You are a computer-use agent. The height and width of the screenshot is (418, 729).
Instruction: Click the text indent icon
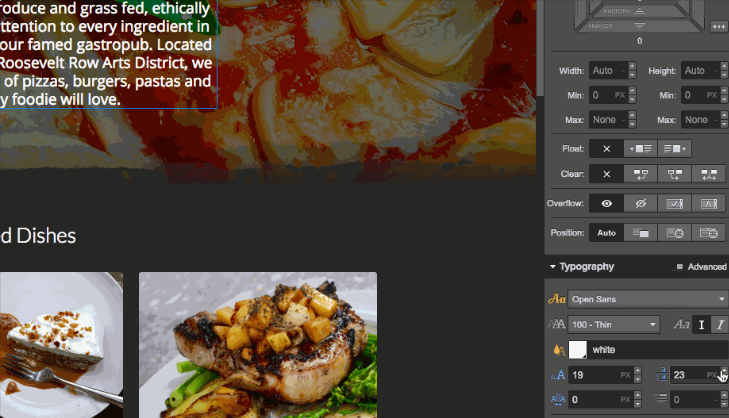click(660, 398)
